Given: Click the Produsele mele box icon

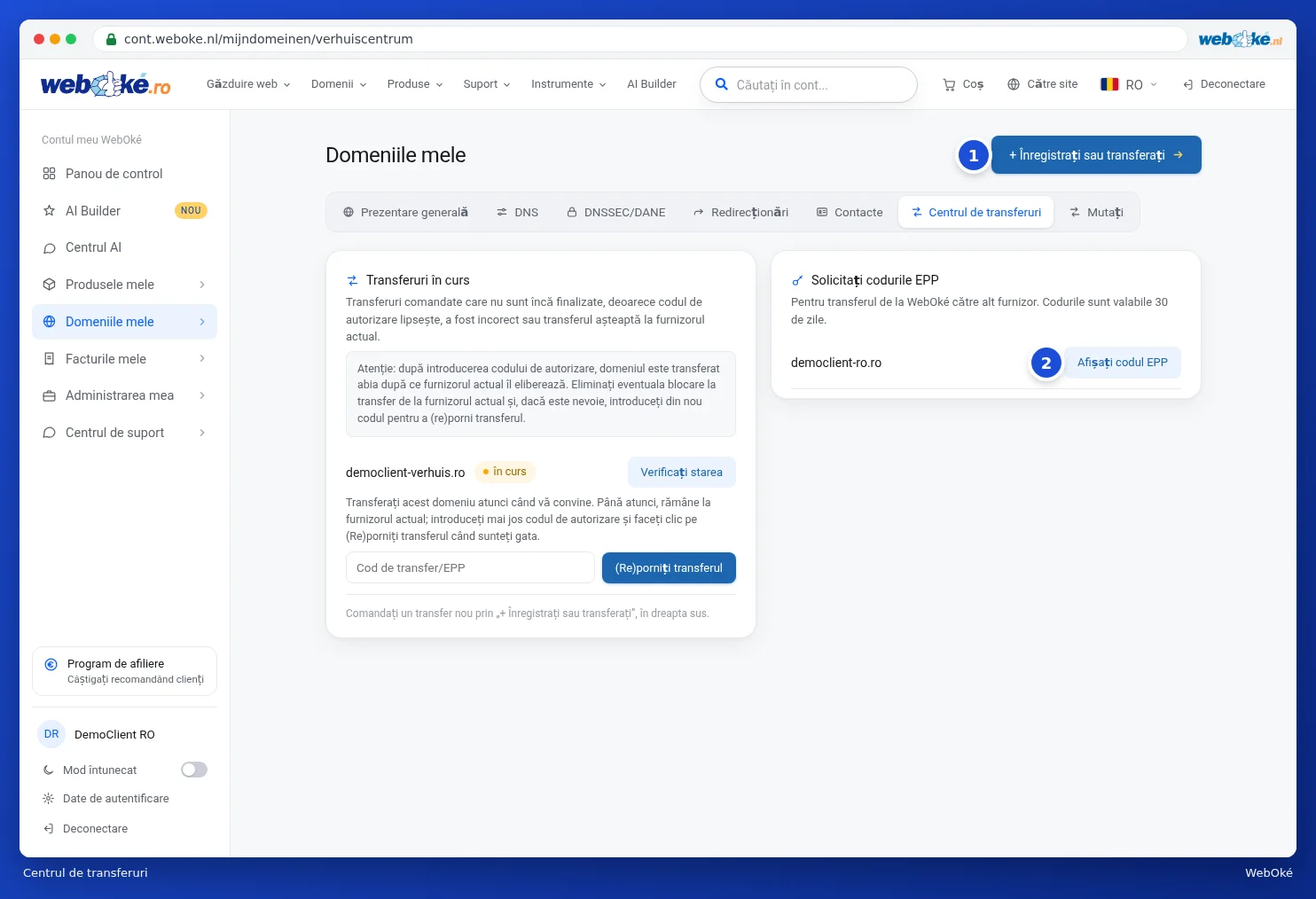Looking at the screenshot, I should pos(50,285).
